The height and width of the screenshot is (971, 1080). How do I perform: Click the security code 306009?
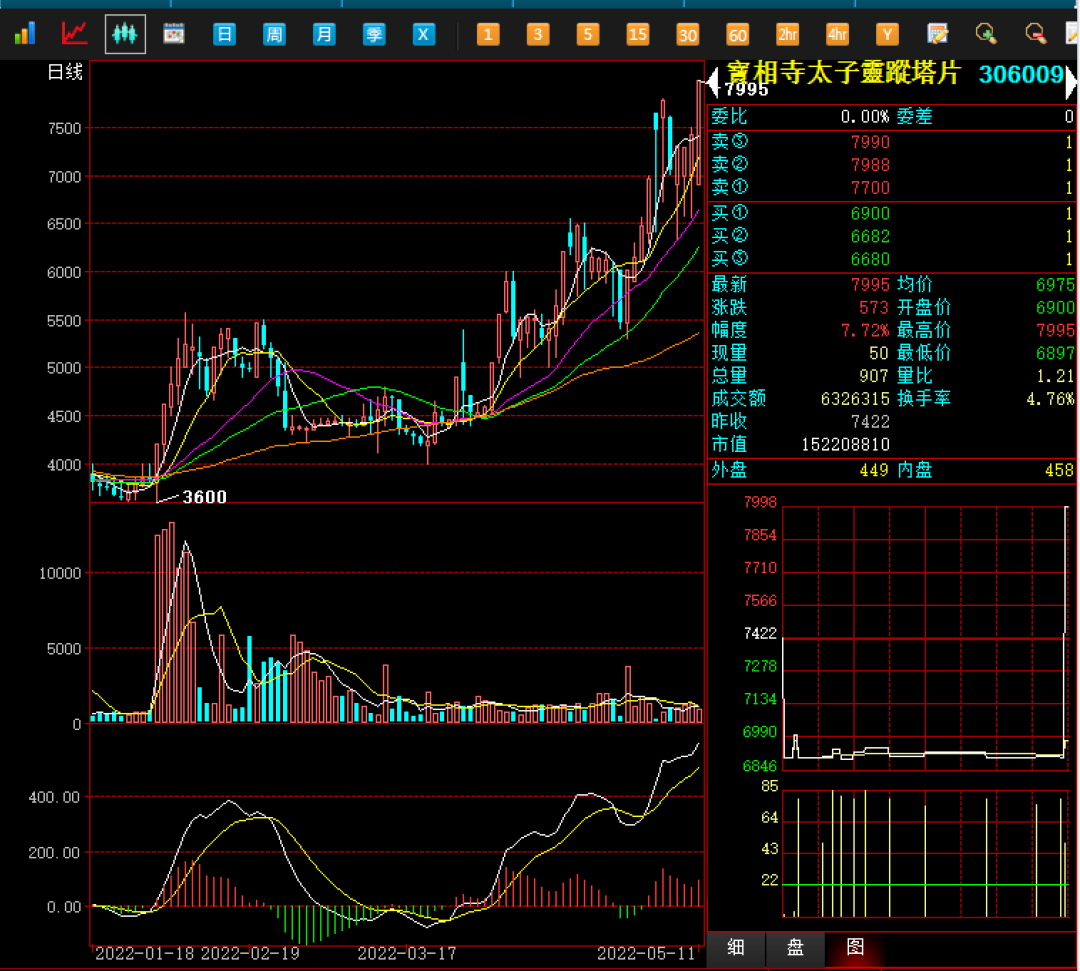pos(1021,74)
